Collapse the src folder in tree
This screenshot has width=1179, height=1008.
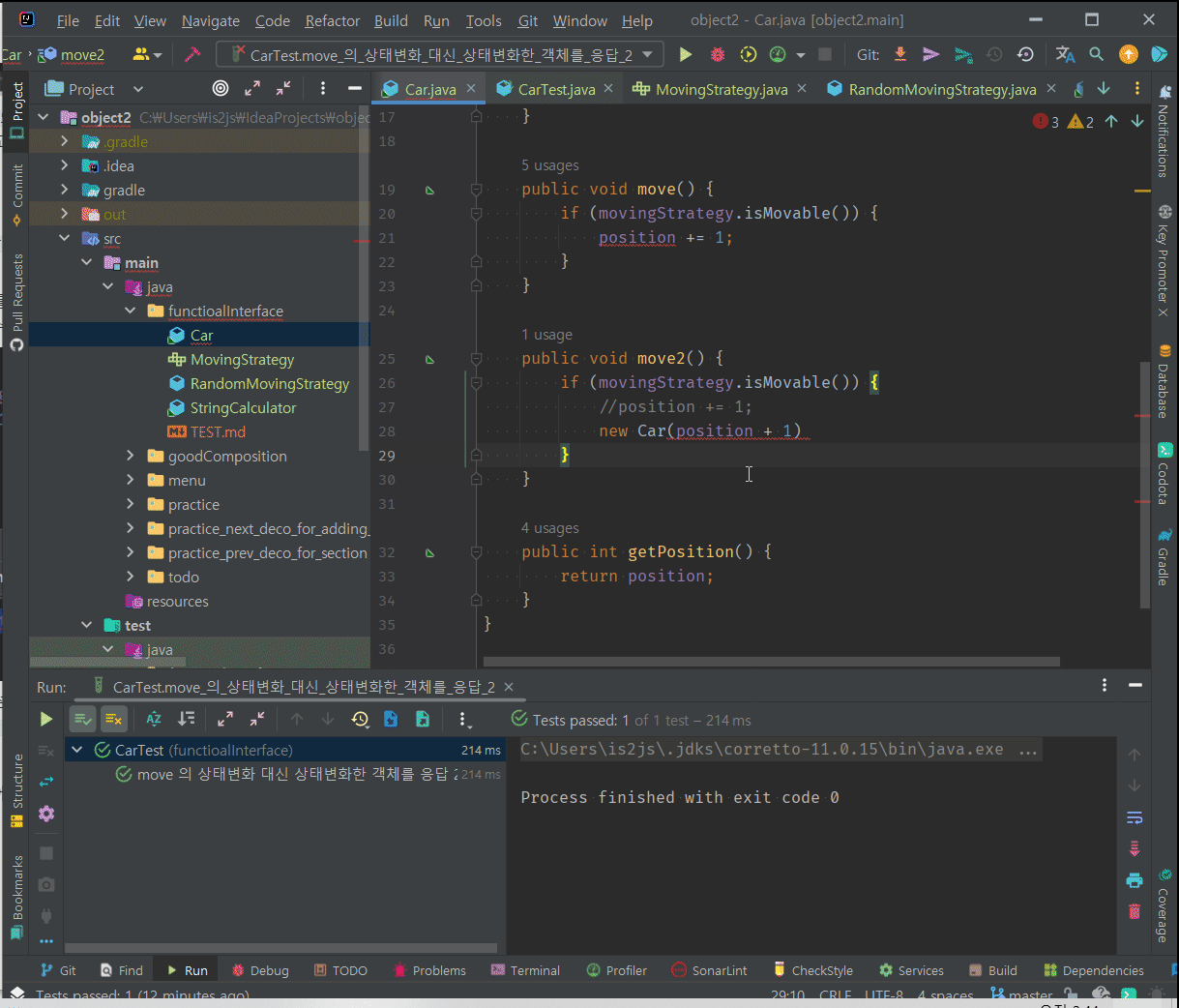pos(65,239)
